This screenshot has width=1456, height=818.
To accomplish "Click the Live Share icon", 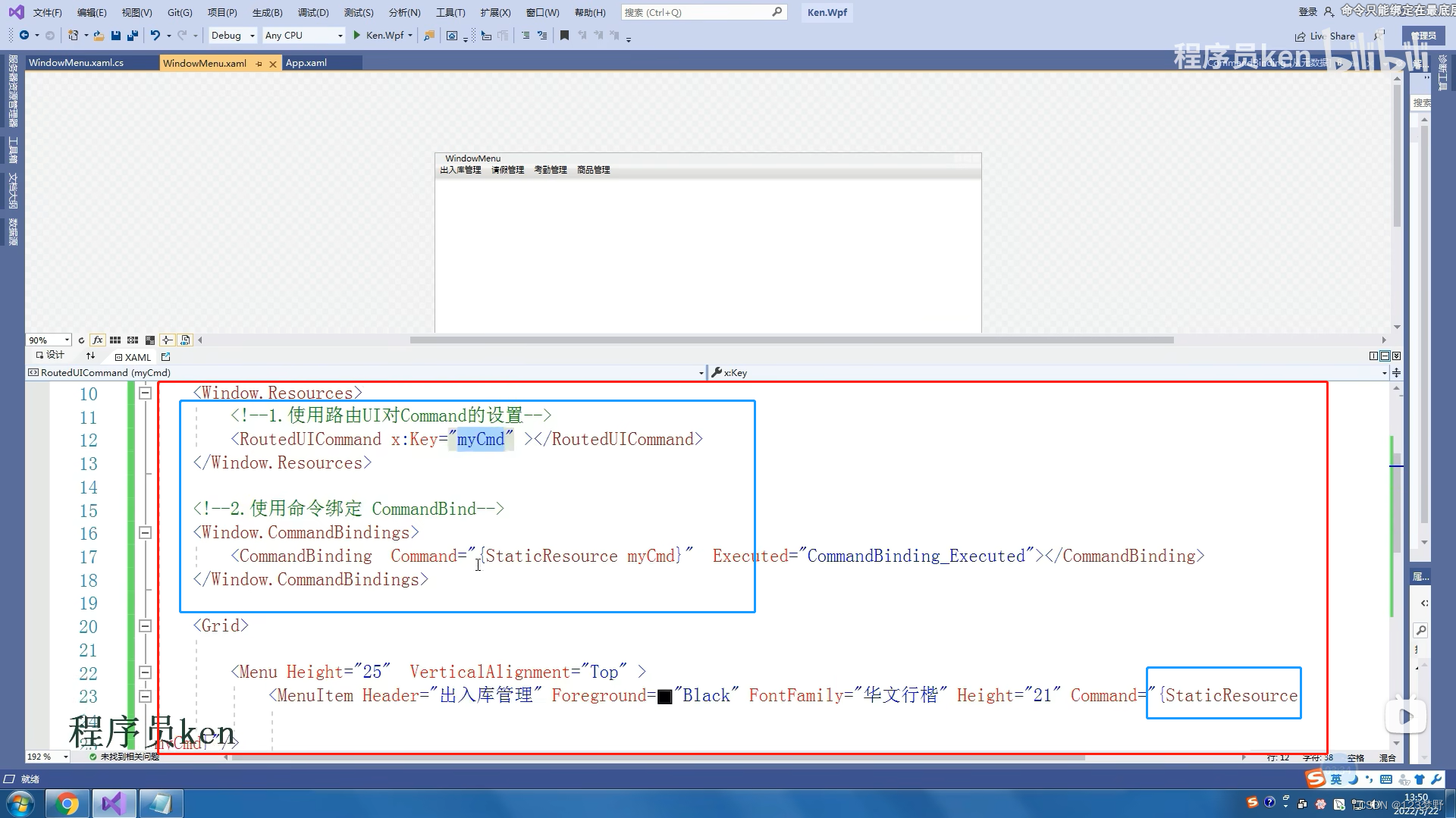I will 1300,36.
